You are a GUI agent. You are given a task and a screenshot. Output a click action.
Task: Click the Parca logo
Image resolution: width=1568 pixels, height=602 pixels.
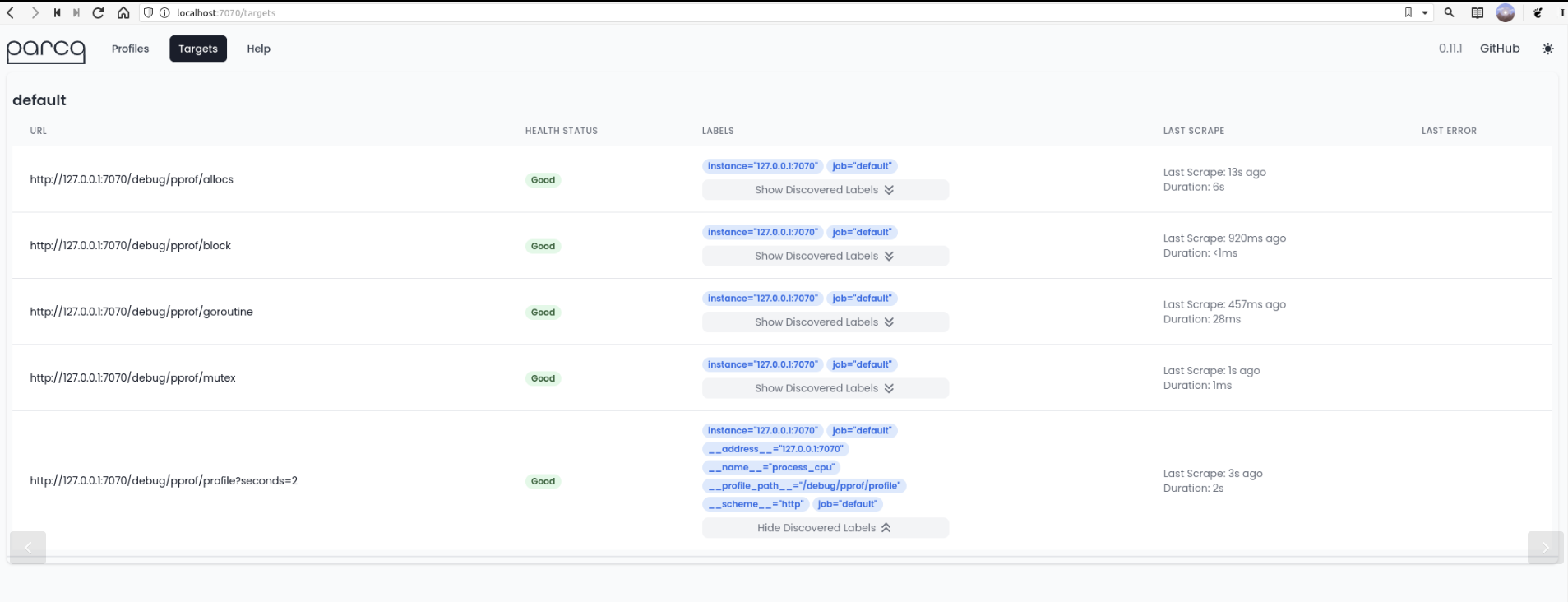pos(45,50)
